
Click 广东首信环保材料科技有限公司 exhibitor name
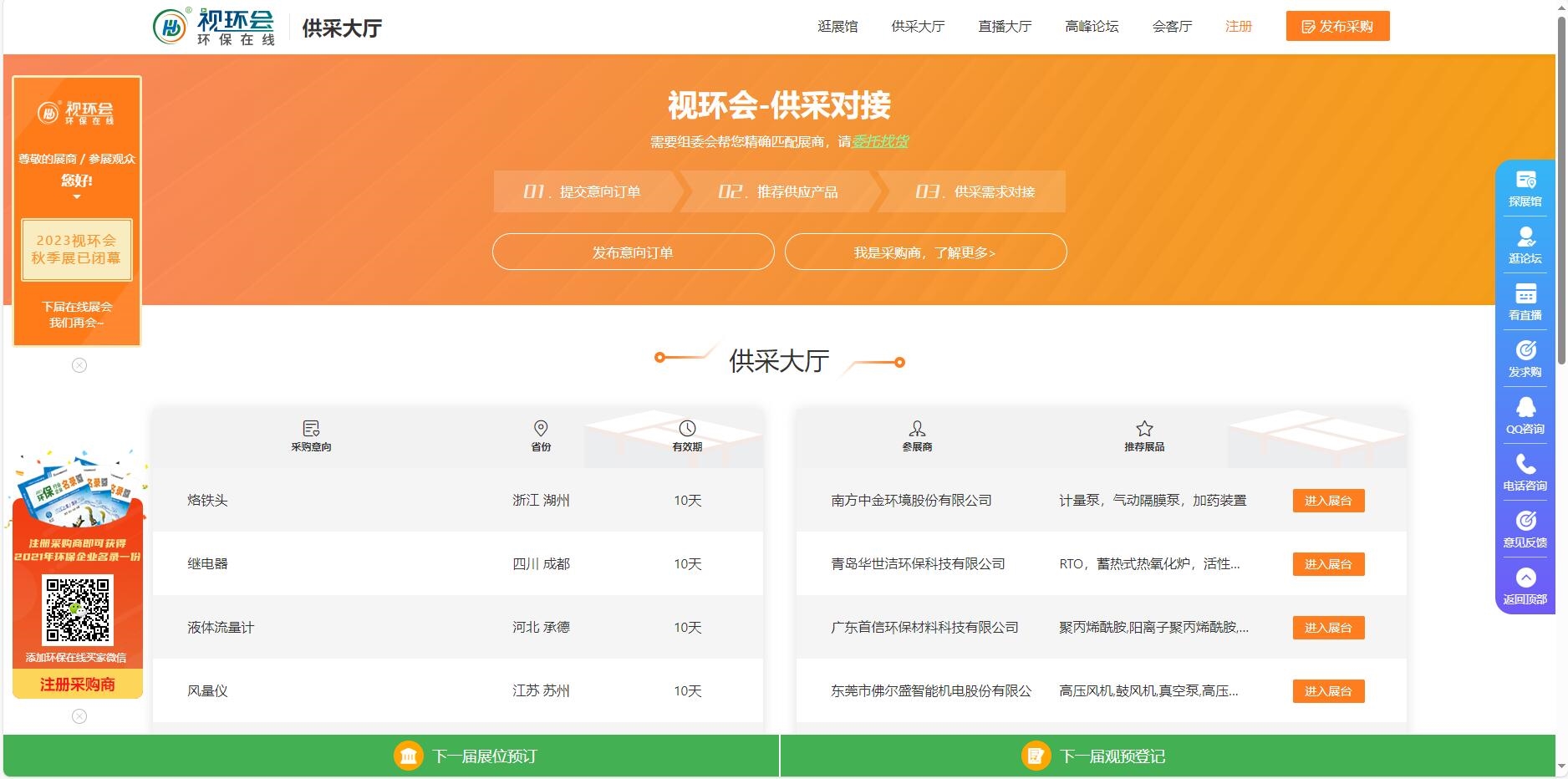pos(924,628)
